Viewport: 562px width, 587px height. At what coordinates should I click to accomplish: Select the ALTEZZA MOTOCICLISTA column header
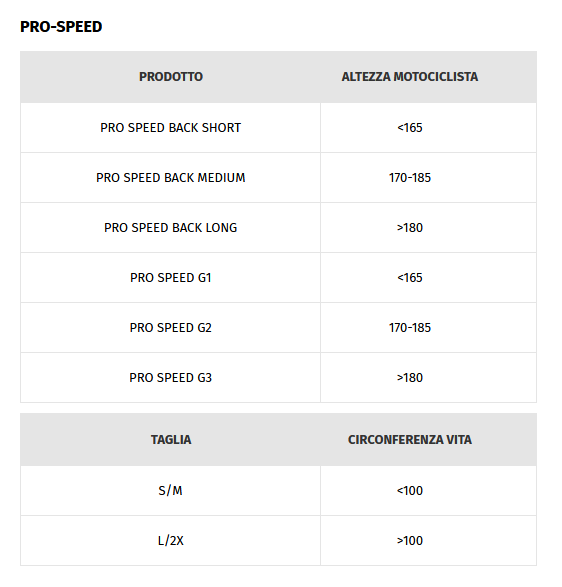410,77
